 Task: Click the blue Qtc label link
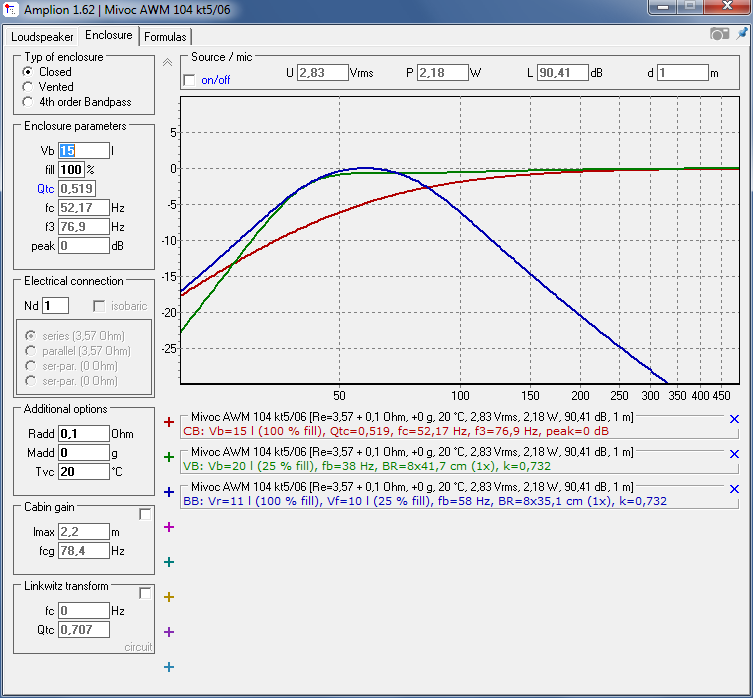coord(46,189)
